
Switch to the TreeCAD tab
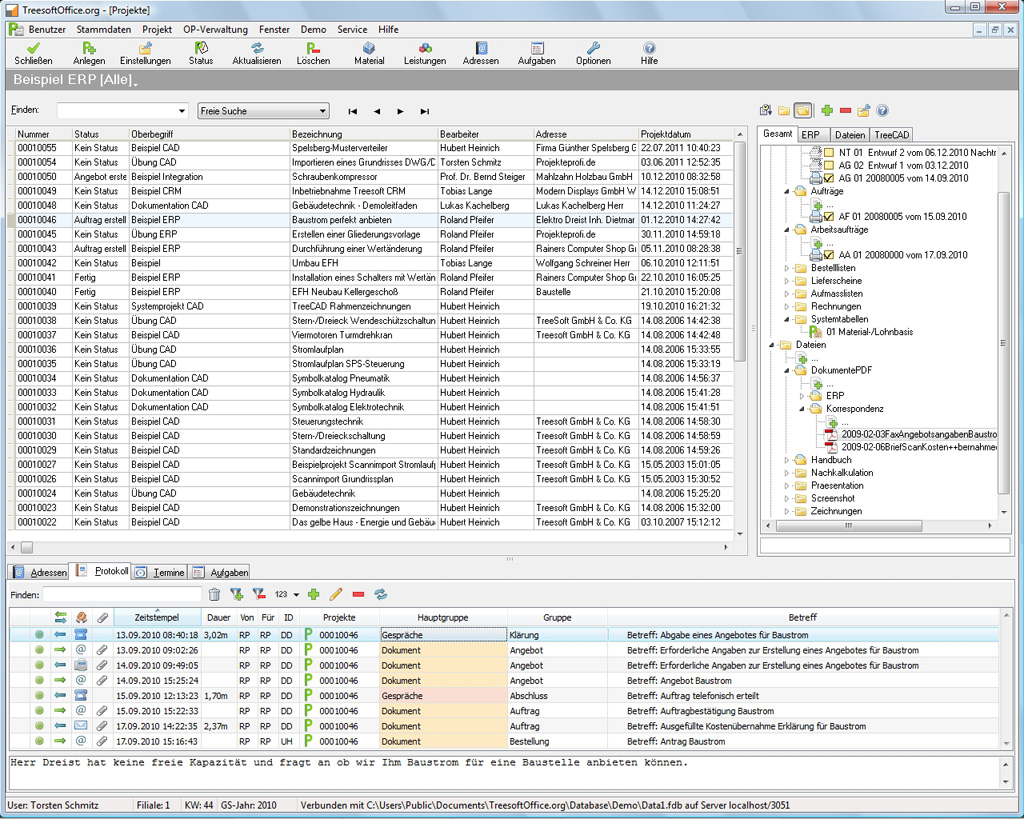[x=891, y=135]
